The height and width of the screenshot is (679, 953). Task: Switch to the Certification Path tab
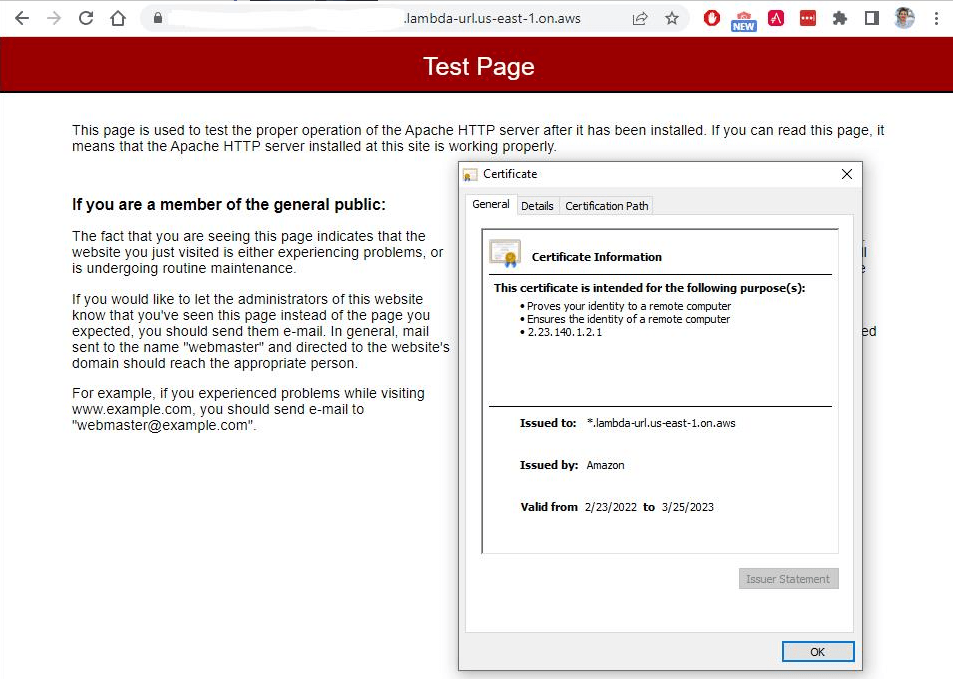[607, 206]
